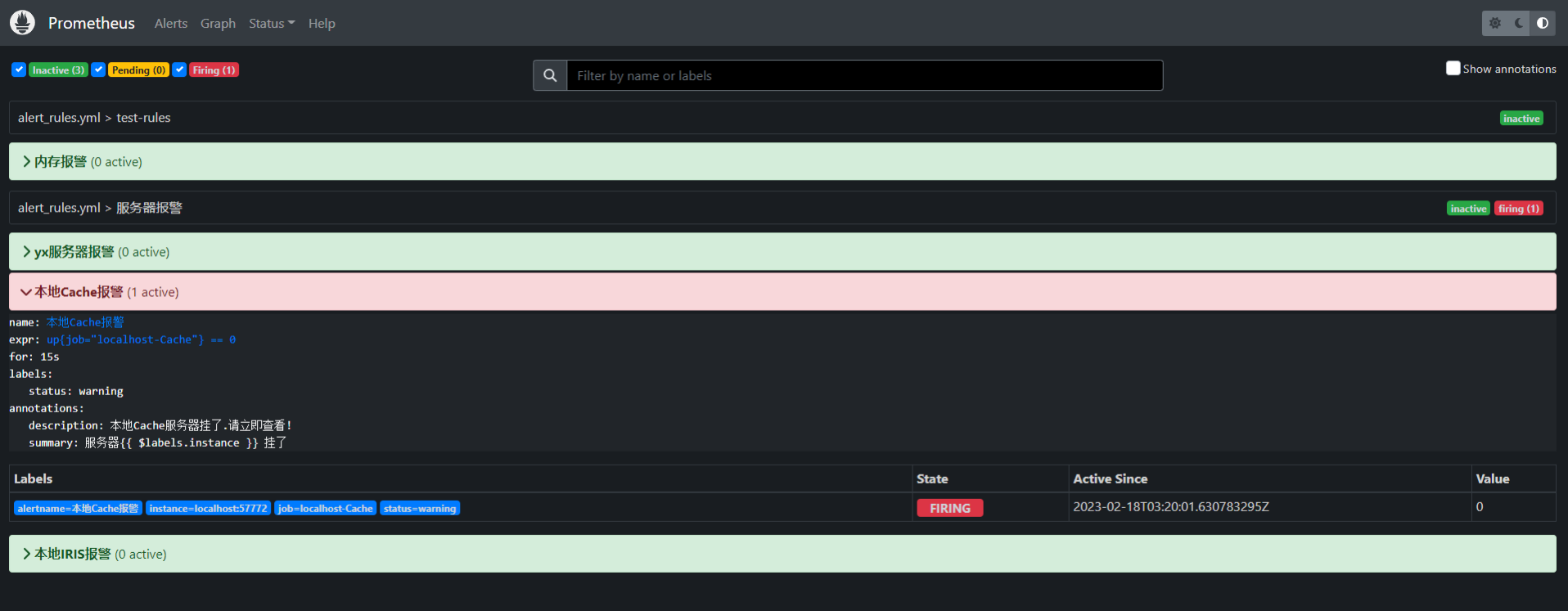The height and width of the screenshot is (611, 1568).
Task: Click the summary annotation line
Action: coord(158,443)
